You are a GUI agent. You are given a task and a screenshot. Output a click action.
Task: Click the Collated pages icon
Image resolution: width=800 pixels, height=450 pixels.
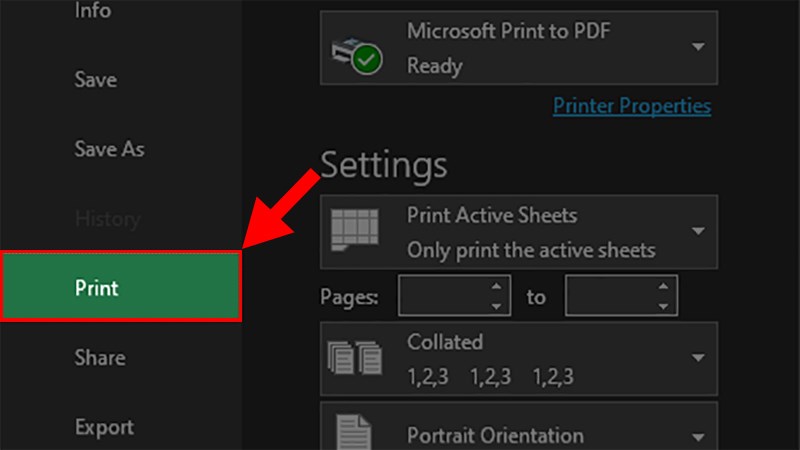point(355,358)
